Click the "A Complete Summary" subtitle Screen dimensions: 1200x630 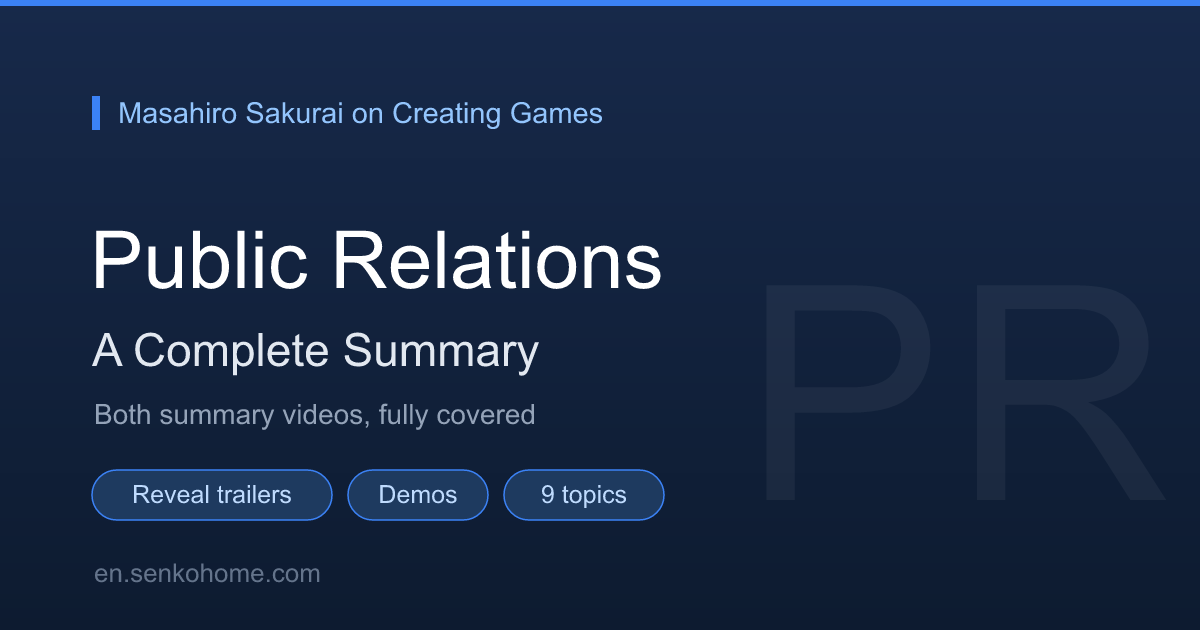(316, 351)
